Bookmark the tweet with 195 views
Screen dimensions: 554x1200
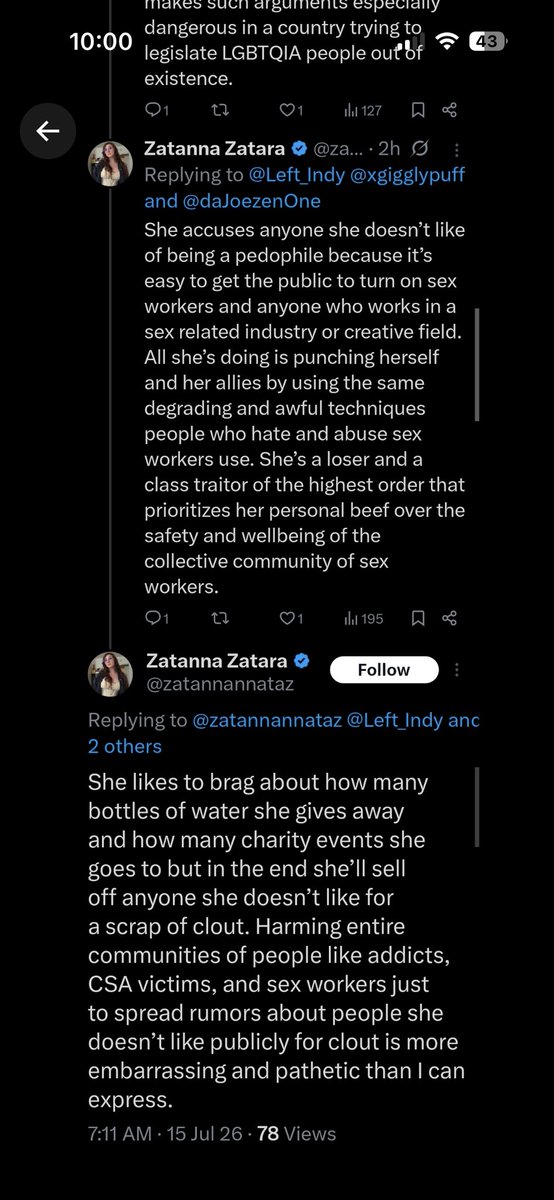coord(419,618)
